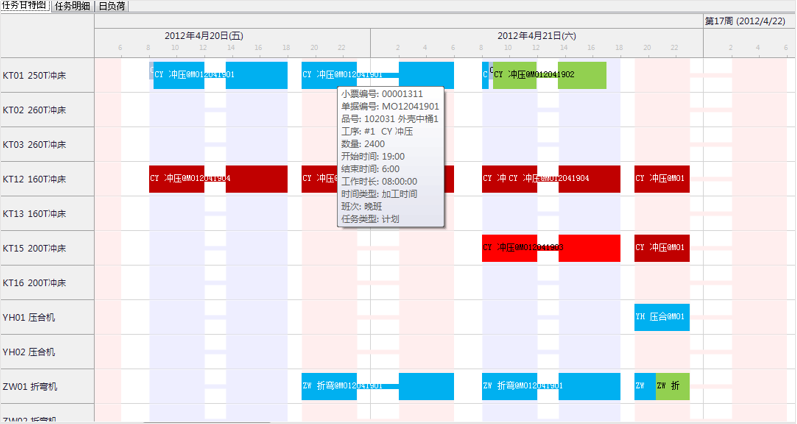797x424 pixels.
Task: Click the 2012年4月21日(六) date header
Action: (536, 35)
